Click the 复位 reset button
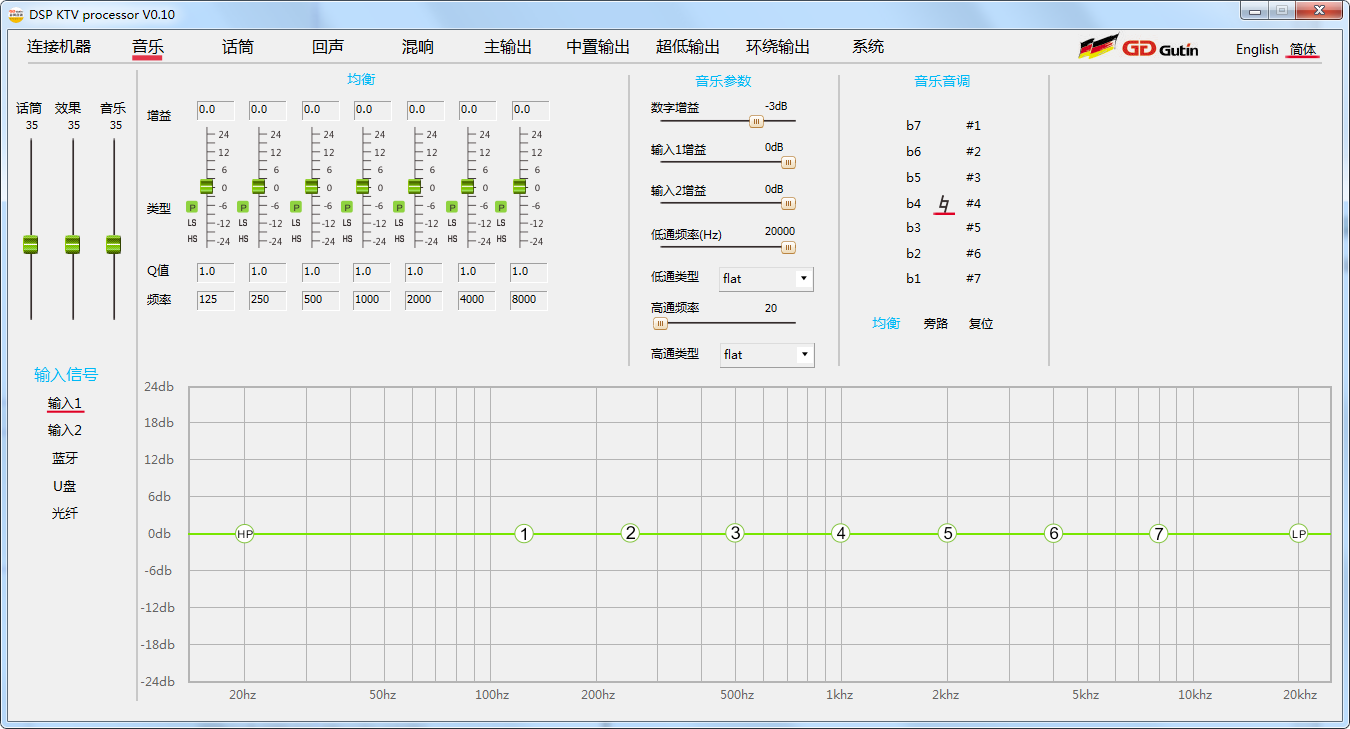 981,324
